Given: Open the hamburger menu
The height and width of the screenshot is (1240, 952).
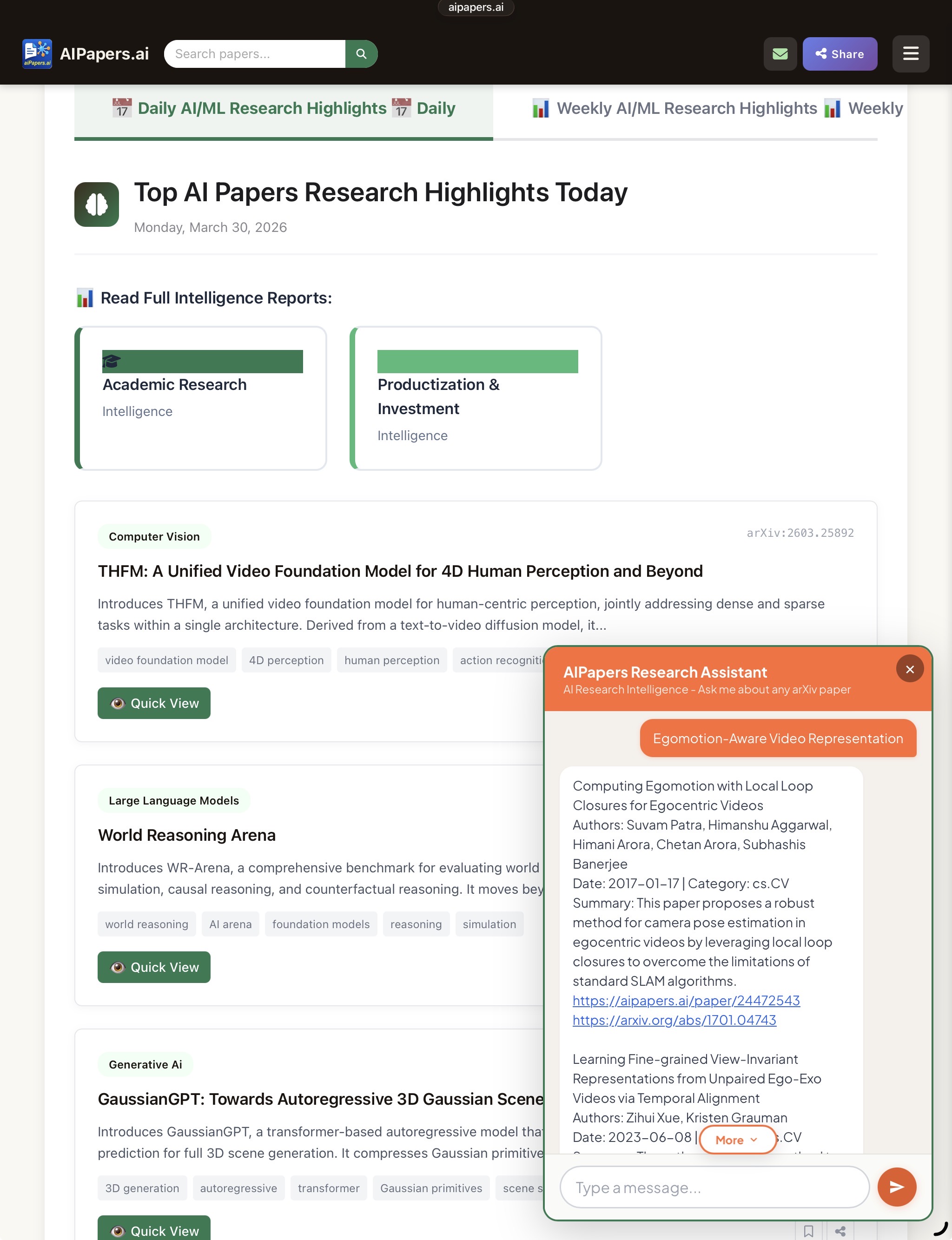Looking at the screenshot, I should [x=910, y=54].
